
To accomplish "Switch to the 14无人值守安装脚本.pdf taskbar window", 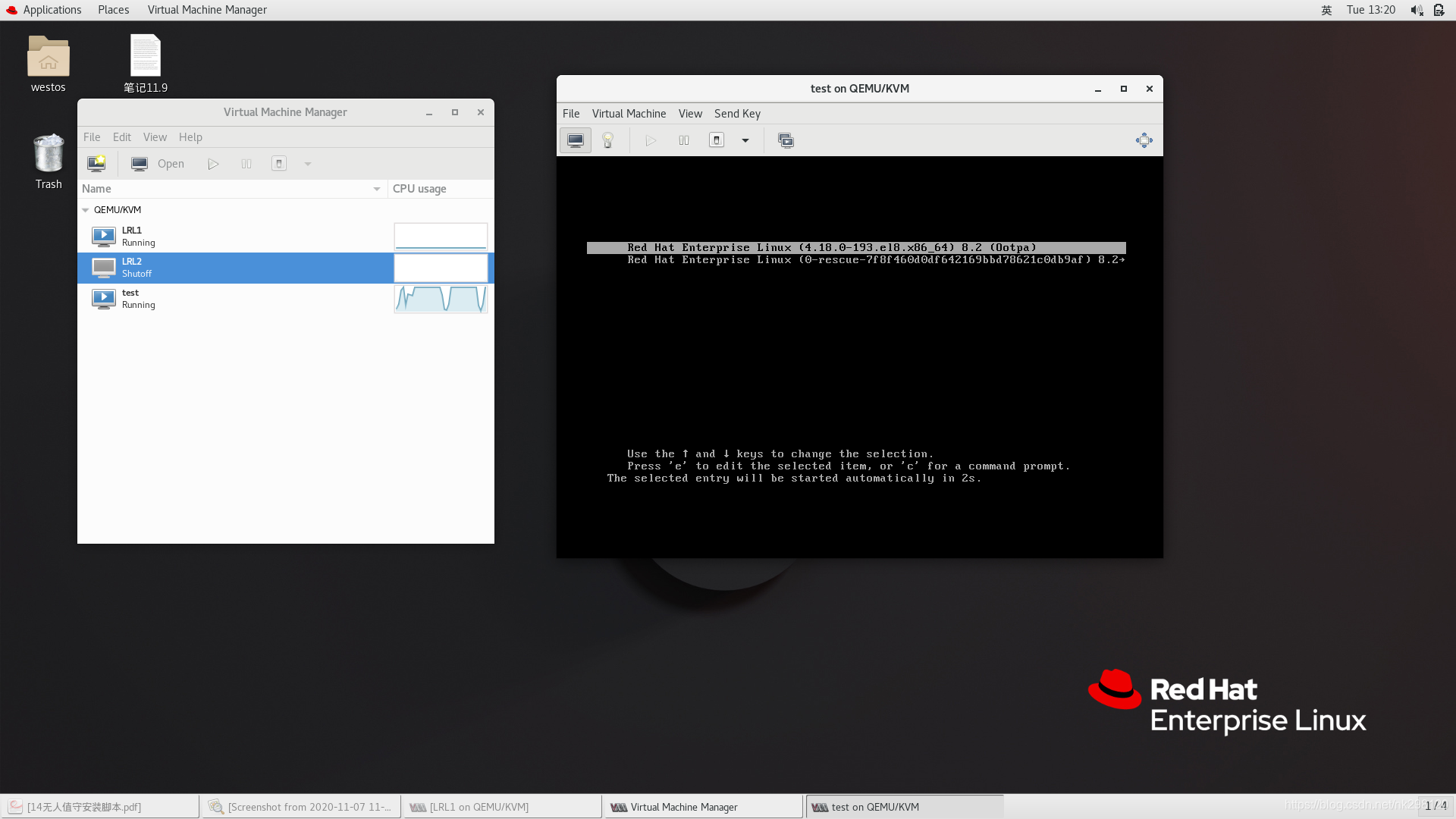I will pyautogui.click(x=100, y=807).
